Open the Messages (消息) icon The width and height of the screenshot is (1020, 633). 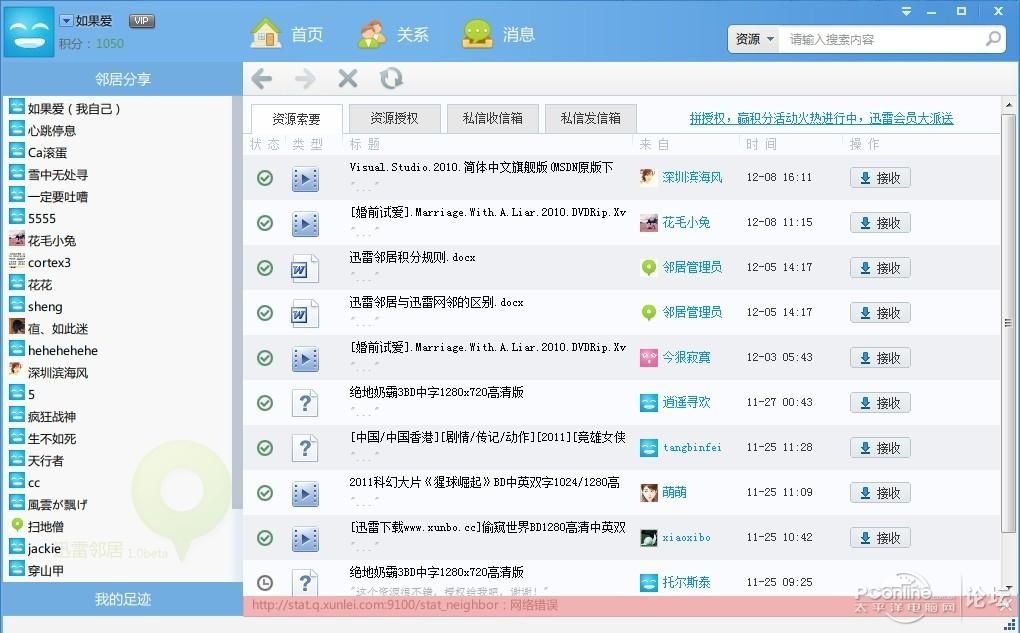[x=477, y=34]
